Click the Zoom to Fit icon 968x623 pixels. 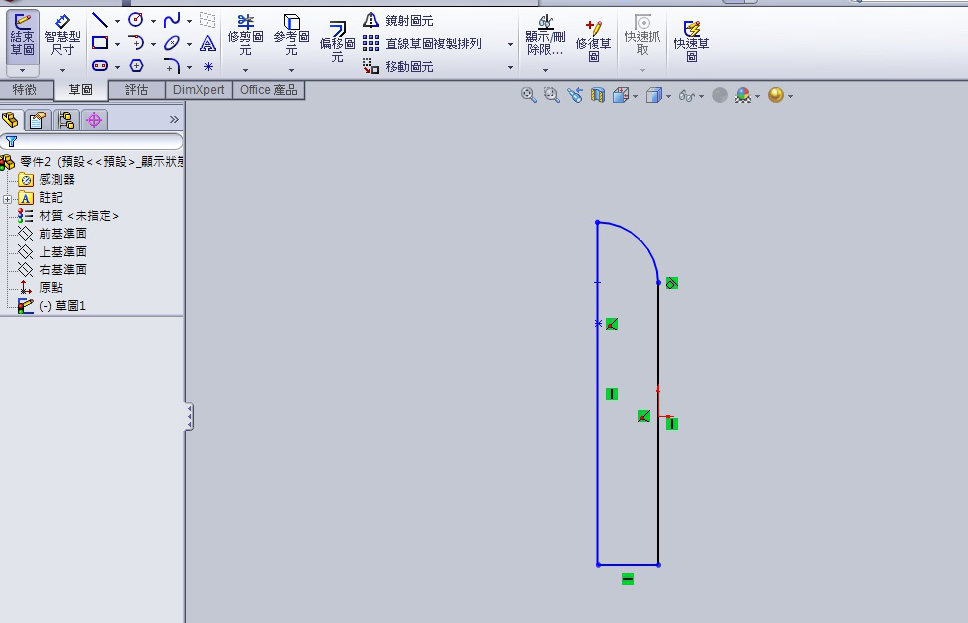(x=529, y=95)
